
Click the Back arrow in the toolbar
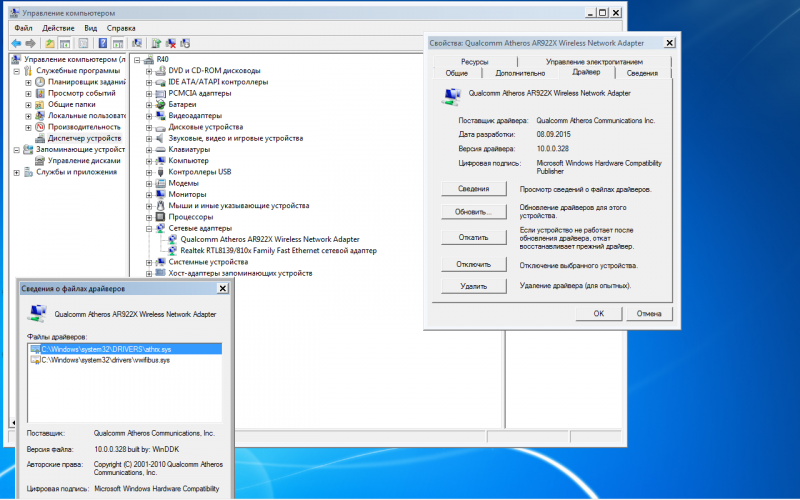point(16,44)
